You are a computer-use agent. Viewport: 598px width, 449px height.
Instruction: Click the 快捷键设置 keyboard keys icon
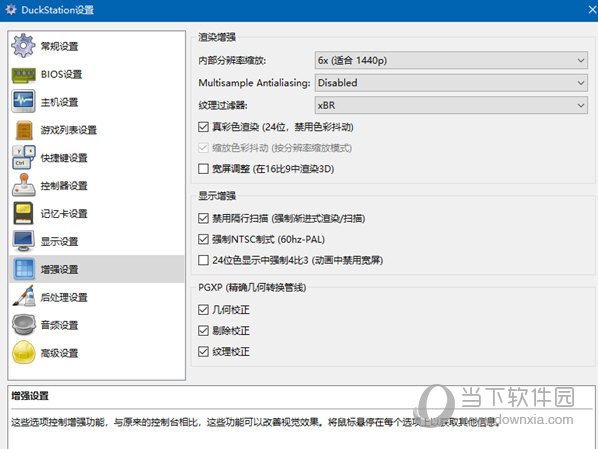[24, 157]
